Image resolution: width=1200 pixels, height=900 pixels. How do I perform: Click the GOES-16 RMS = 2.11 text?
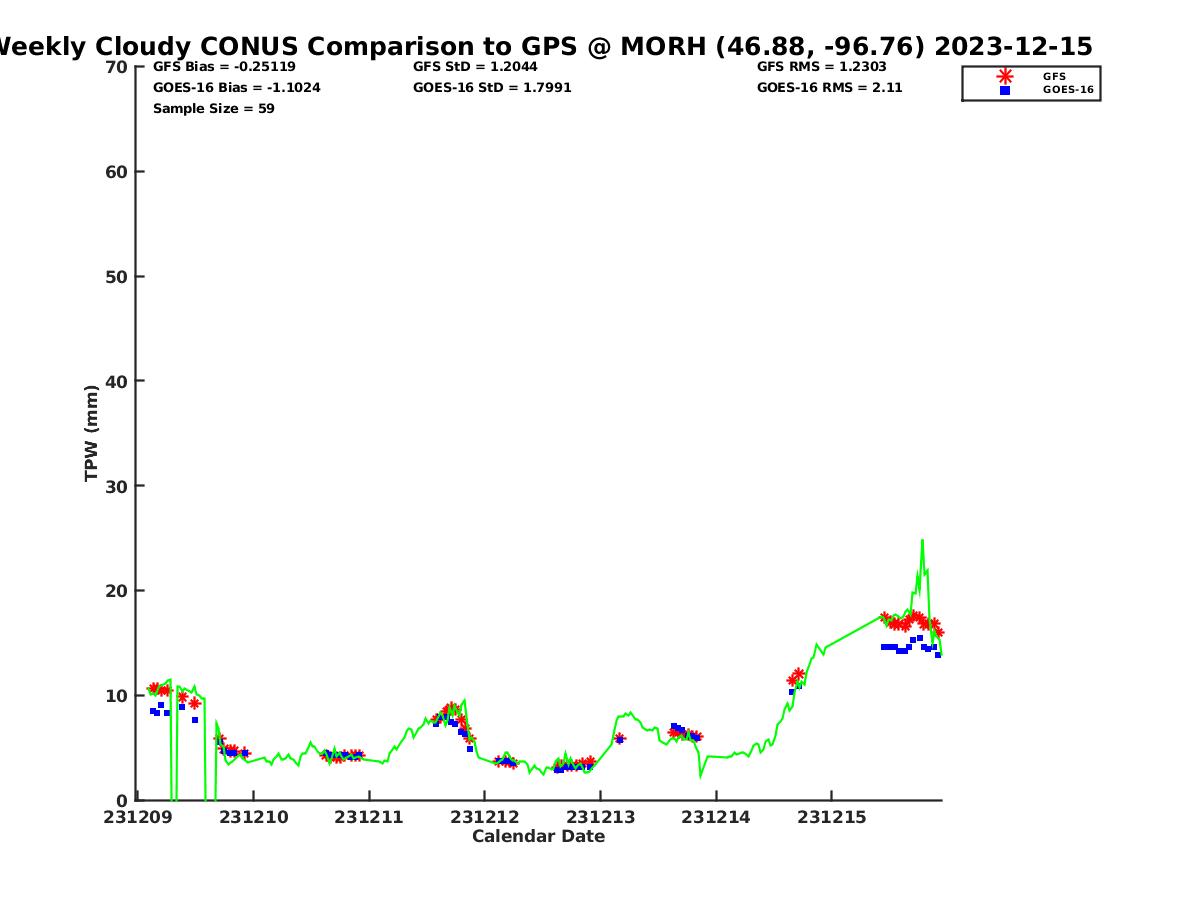[829, 88]
